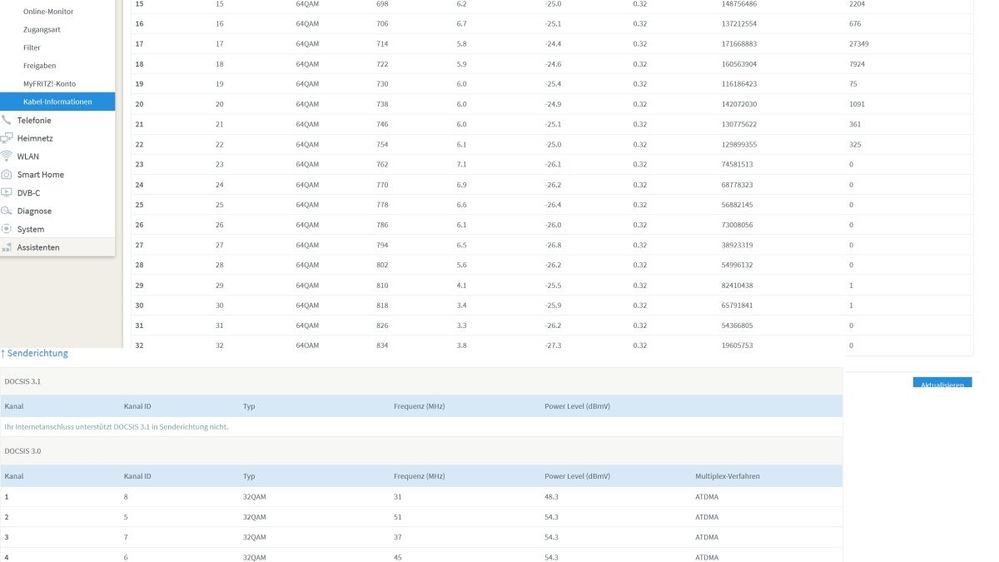Click the DOCSIS 3.1 not-supported notice text
999x562 pixels.
point(116,427)
